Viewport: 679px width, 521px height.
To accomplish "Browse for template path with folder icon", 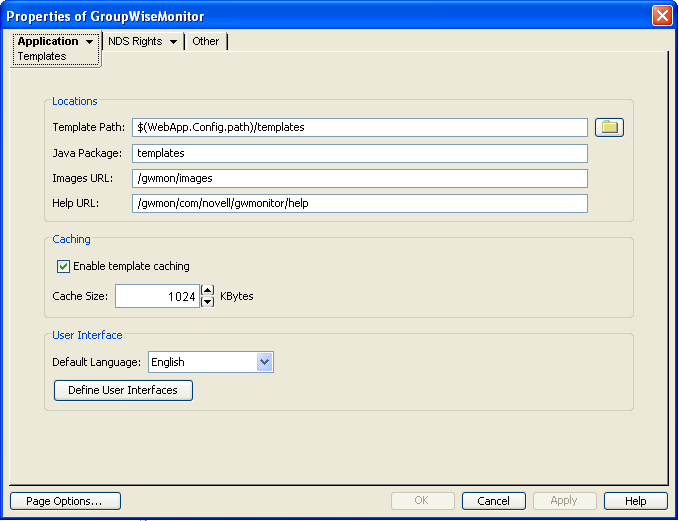I will (609, 127).
